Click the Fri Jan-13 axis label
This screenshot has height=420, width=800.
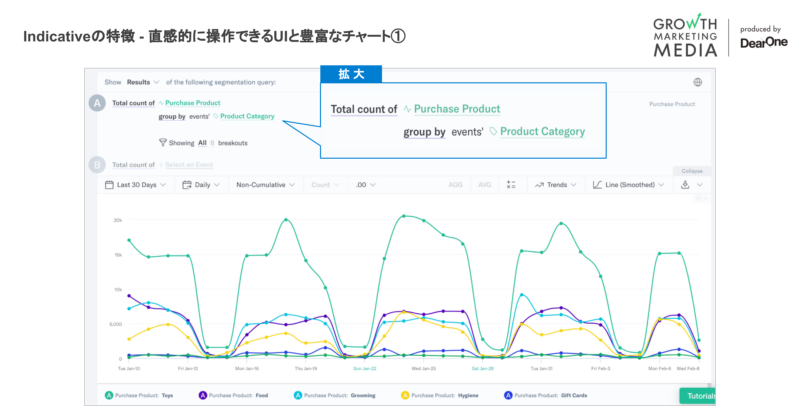(x=188, y=368)
